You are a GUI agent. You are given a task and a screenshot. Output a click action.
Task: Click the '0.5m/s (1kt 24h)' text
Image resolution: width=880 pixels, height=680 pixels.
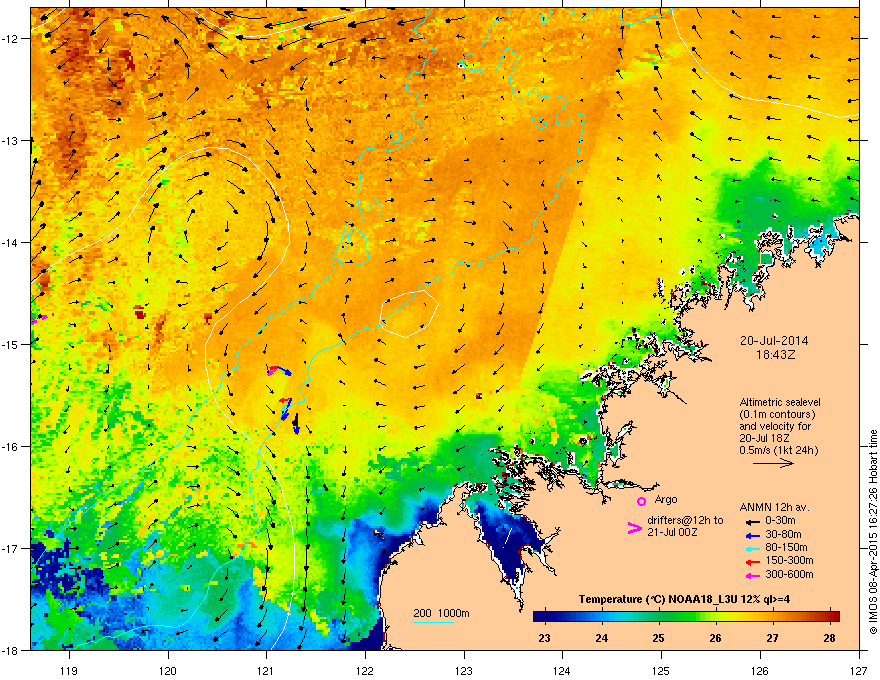click(x=778, y=451)
